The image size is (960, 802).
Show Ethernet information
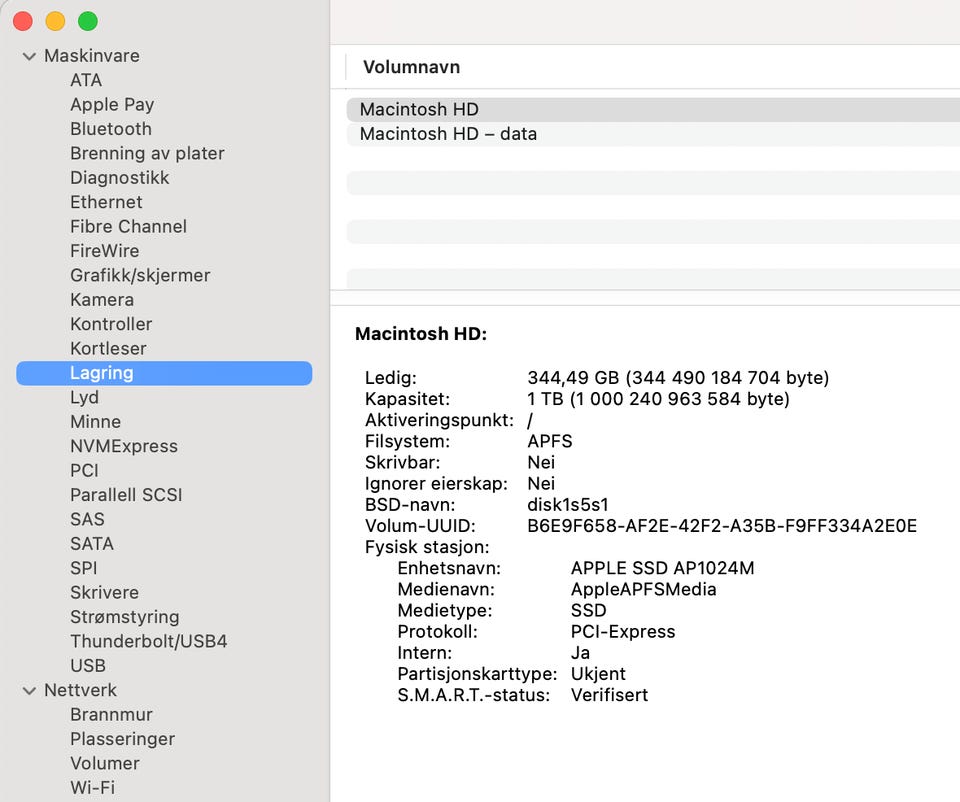point(106,202)
